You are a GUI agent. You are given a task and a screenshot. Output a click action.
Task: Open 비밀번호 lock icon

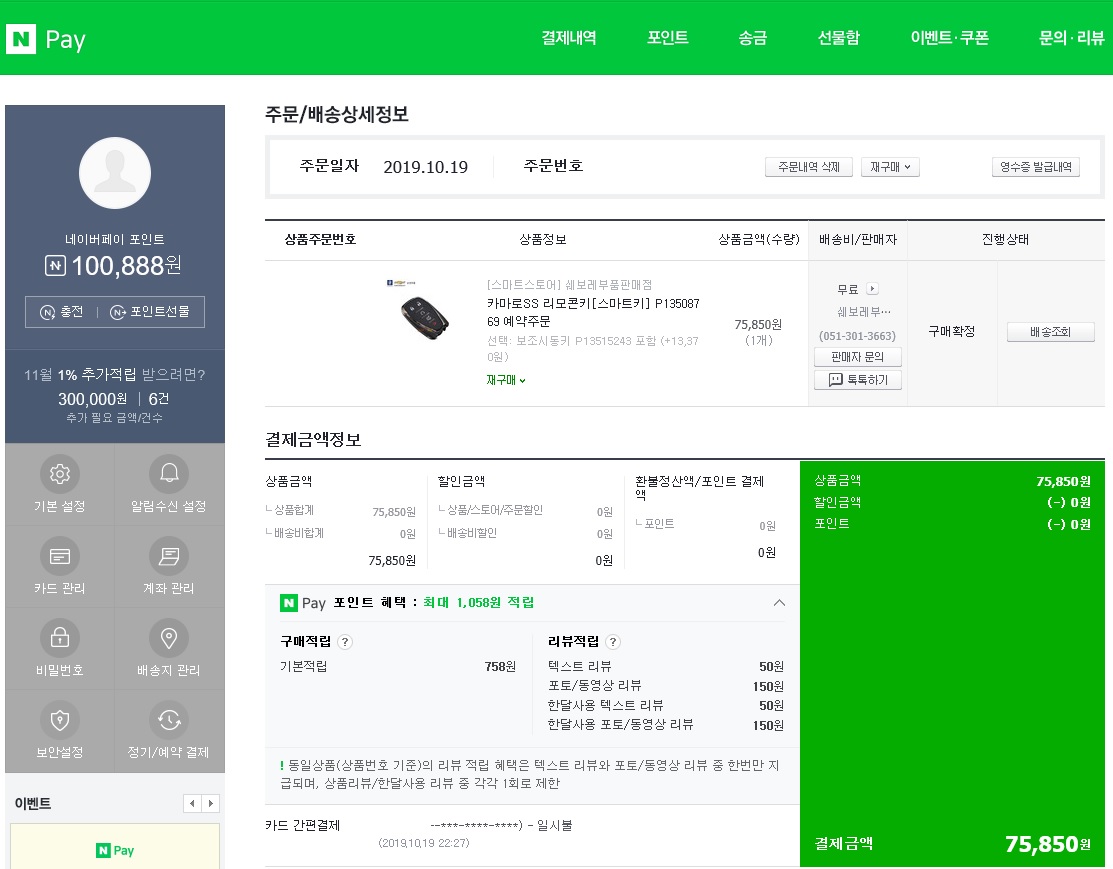(x=60, y=638)
